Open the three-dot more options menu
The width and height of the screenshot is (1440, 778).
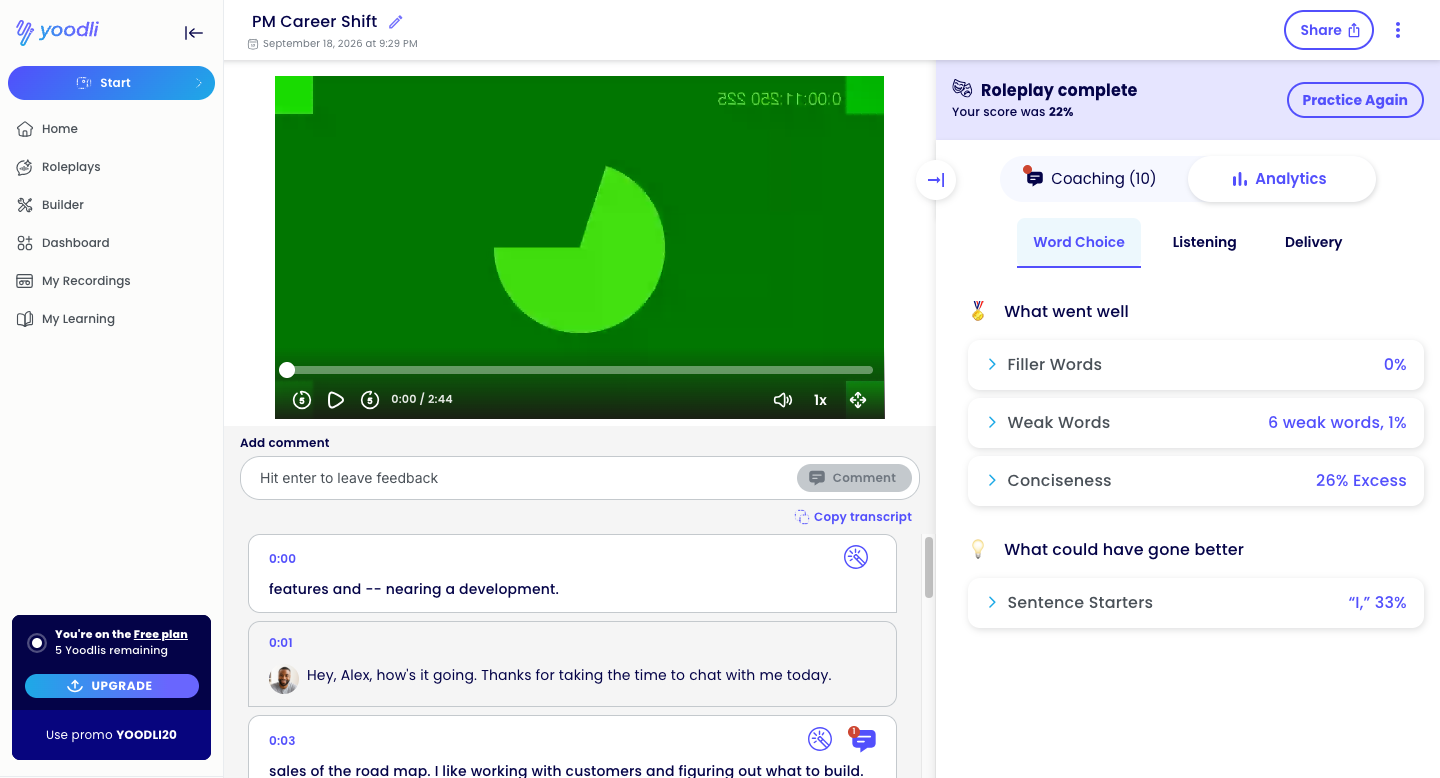[x=1398, y=30]
